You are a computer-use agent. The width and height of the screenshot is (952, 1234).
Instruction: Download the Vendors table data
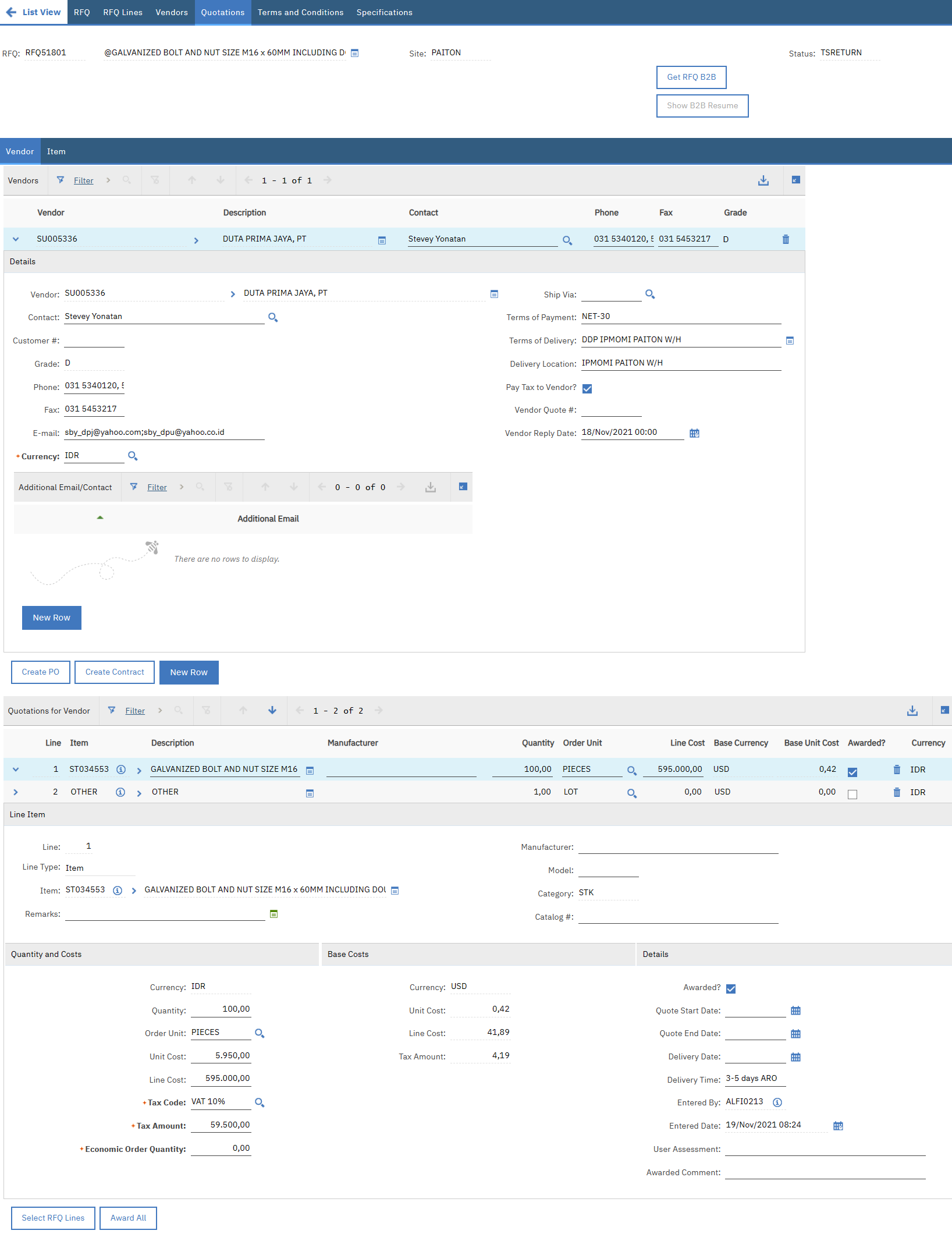click(763, 180)
